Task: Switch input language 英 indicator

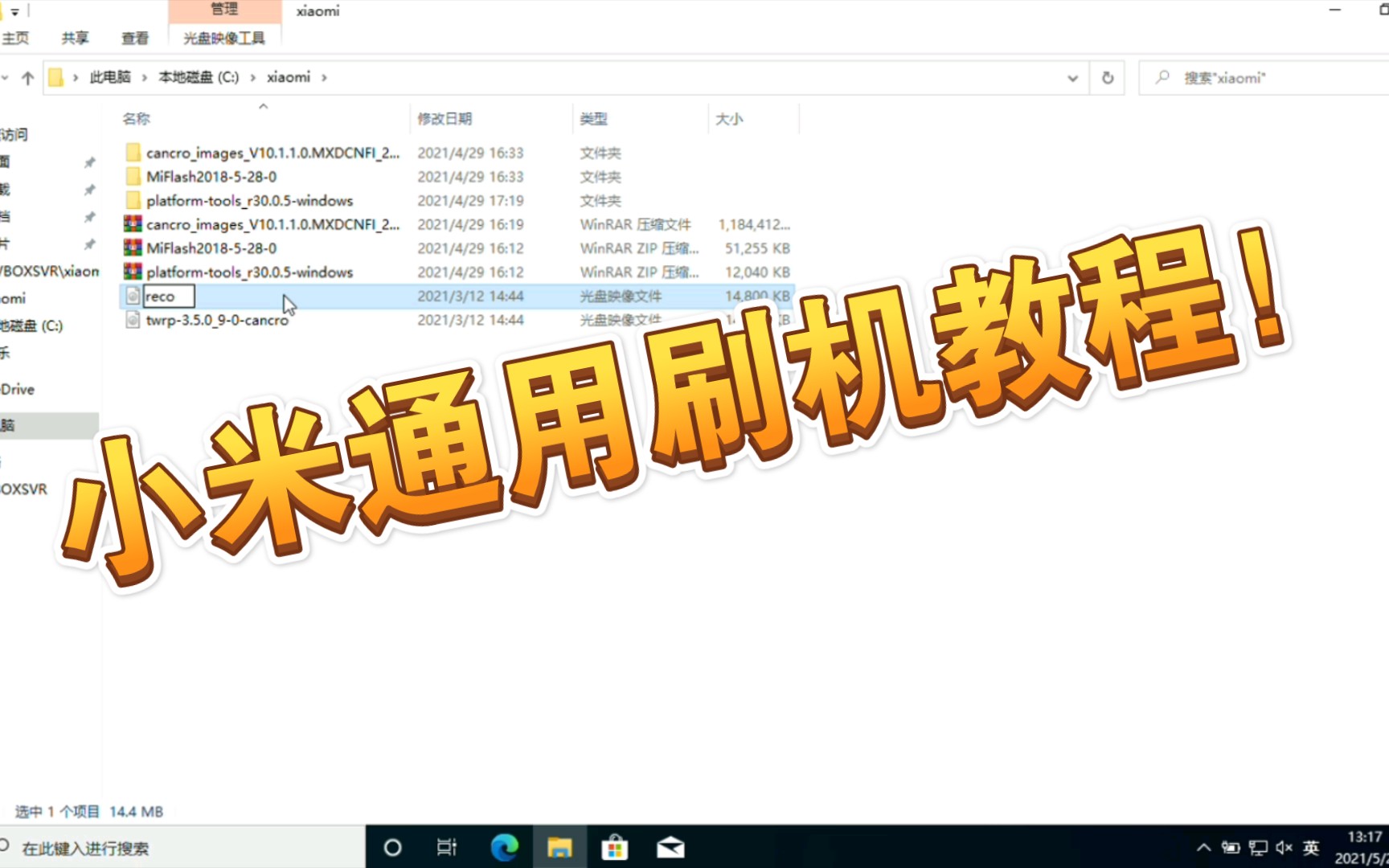Action: point(1311,848)
